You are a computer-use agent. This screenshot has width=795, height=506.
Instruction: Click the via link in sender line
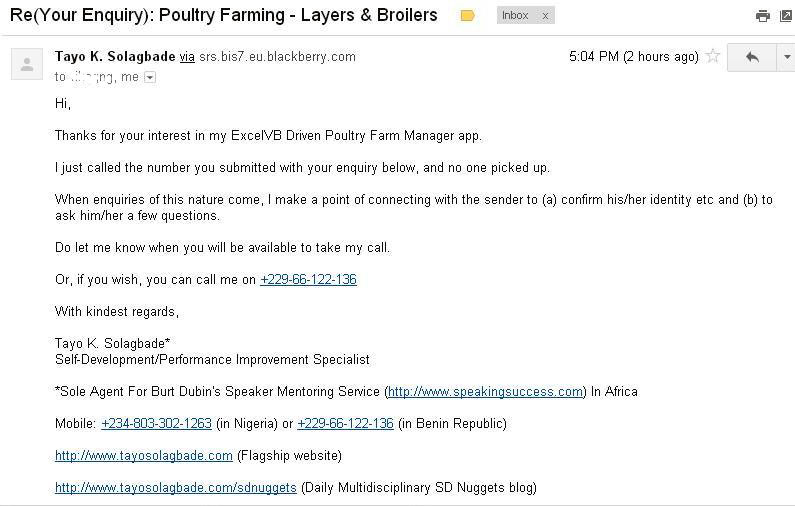(x=187, y=57)
